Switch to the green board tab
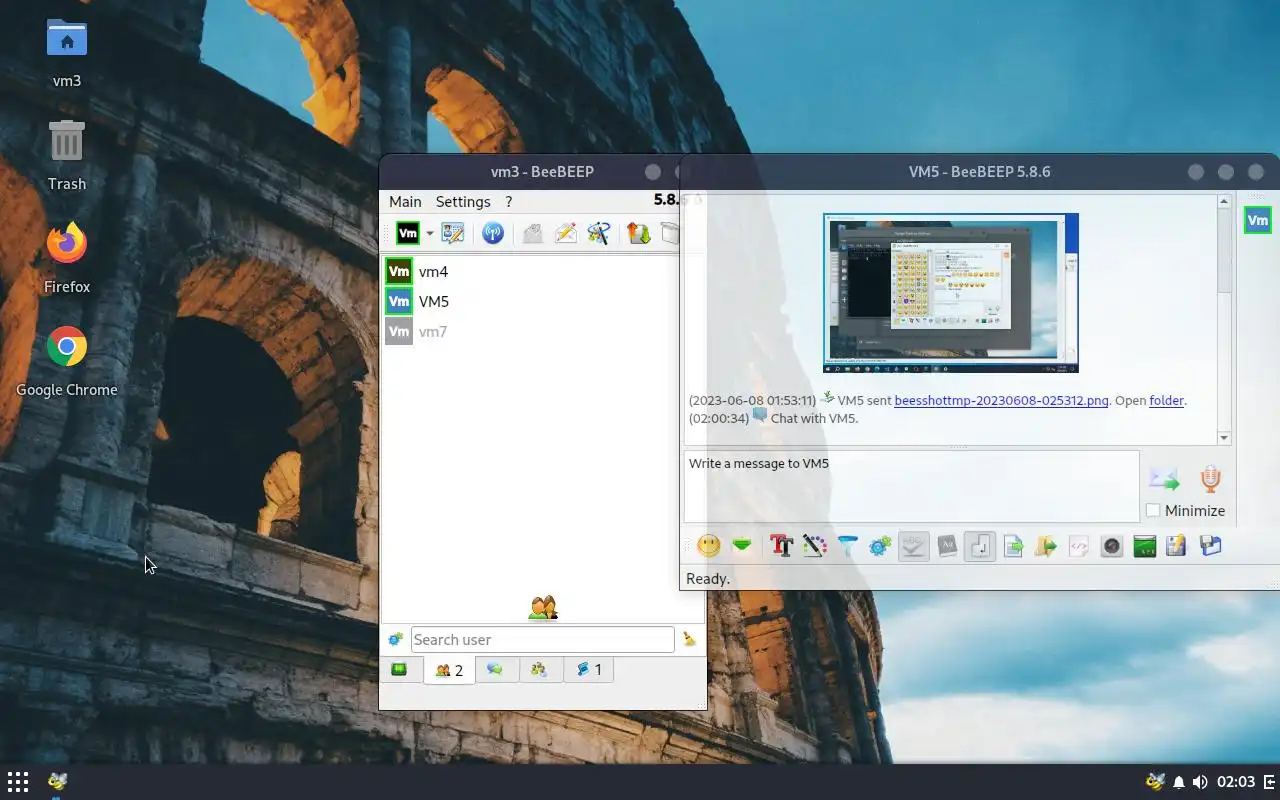The width and height of the screenshot is (1280, 800). coord(400,669)
